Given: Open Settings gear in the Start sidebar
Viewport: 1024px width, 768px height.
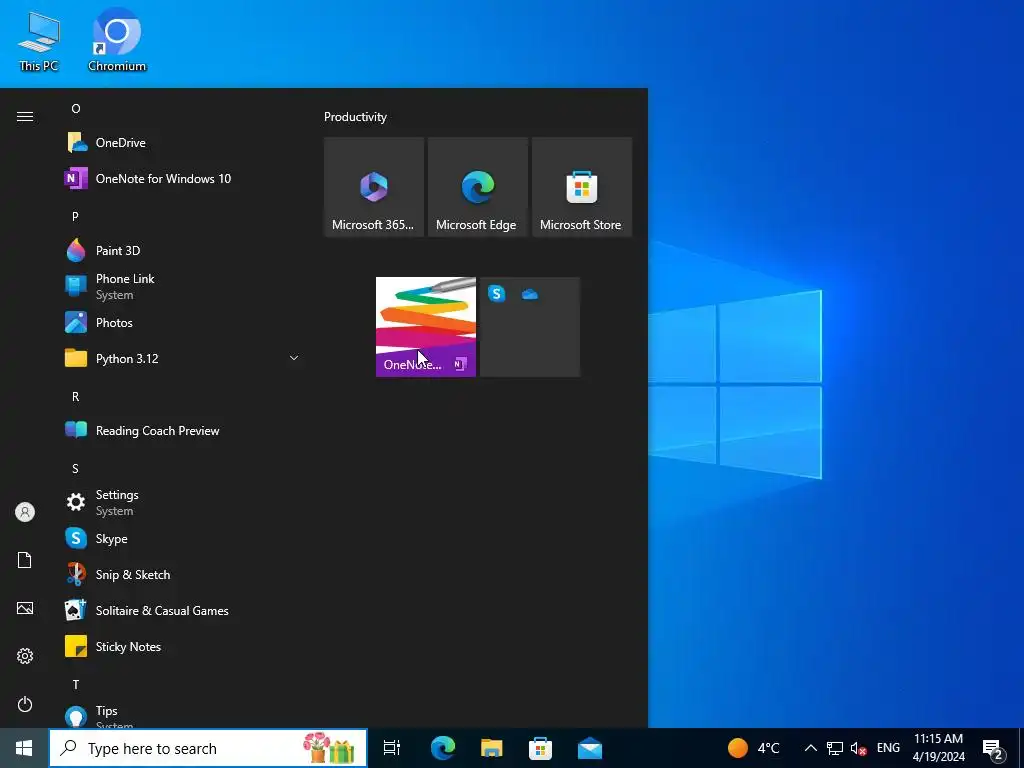Looking at the screenshot, I should tap(25, 656).
